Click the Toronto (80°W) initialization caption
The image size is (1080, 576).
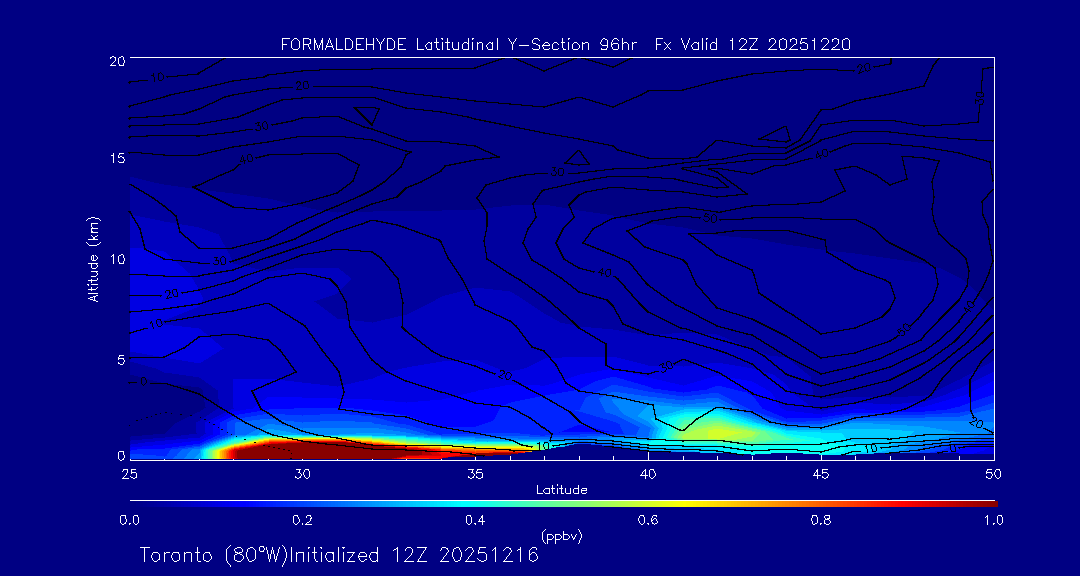tap(339, 555)
